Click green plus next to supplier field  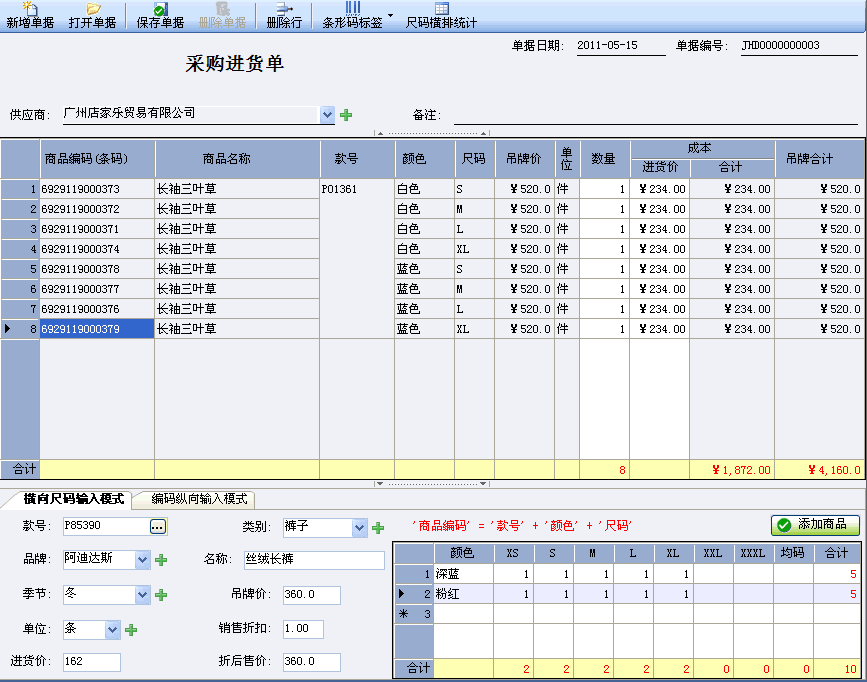click(346, 115)
